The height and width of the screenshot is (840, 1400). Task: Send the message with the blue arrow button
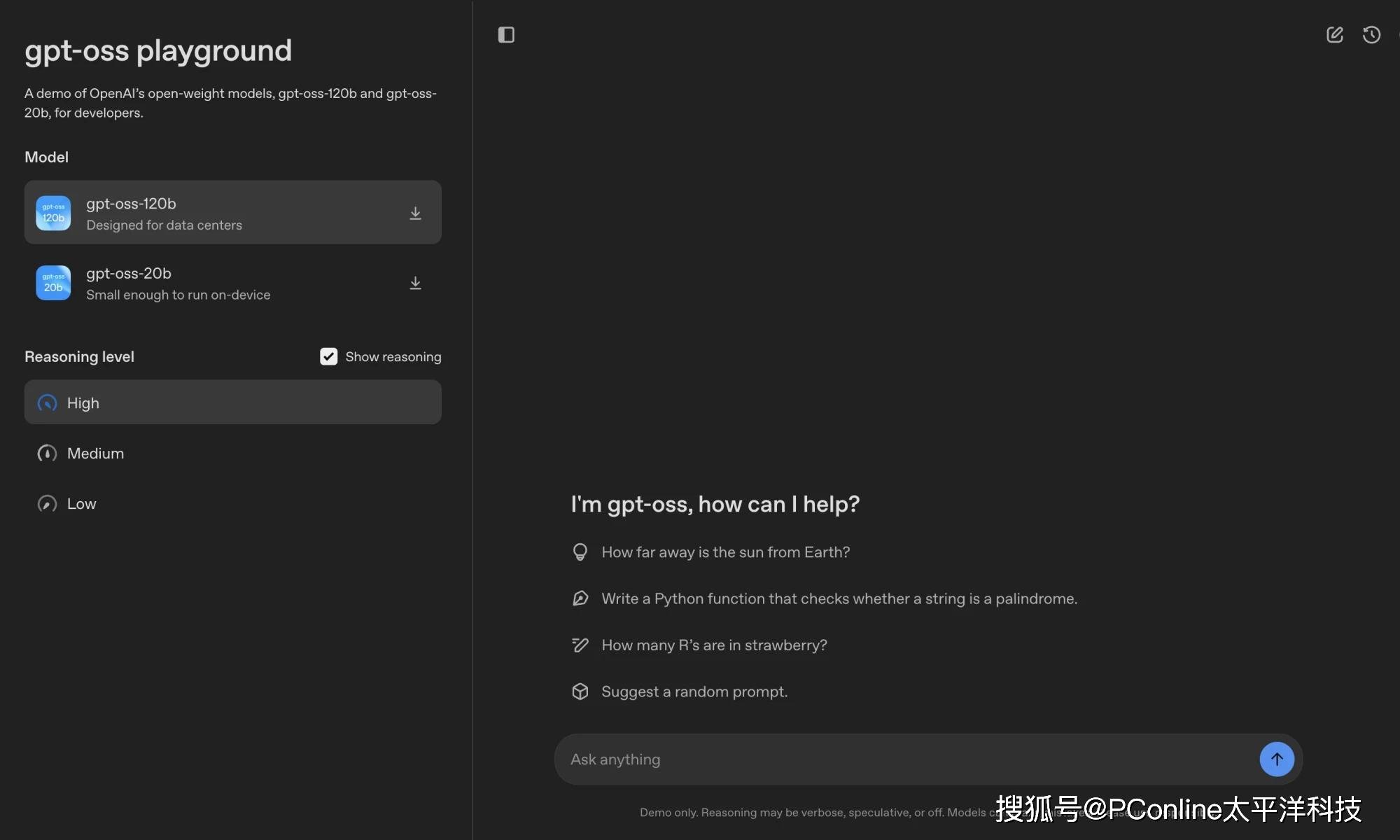[x=1277, y=759]
